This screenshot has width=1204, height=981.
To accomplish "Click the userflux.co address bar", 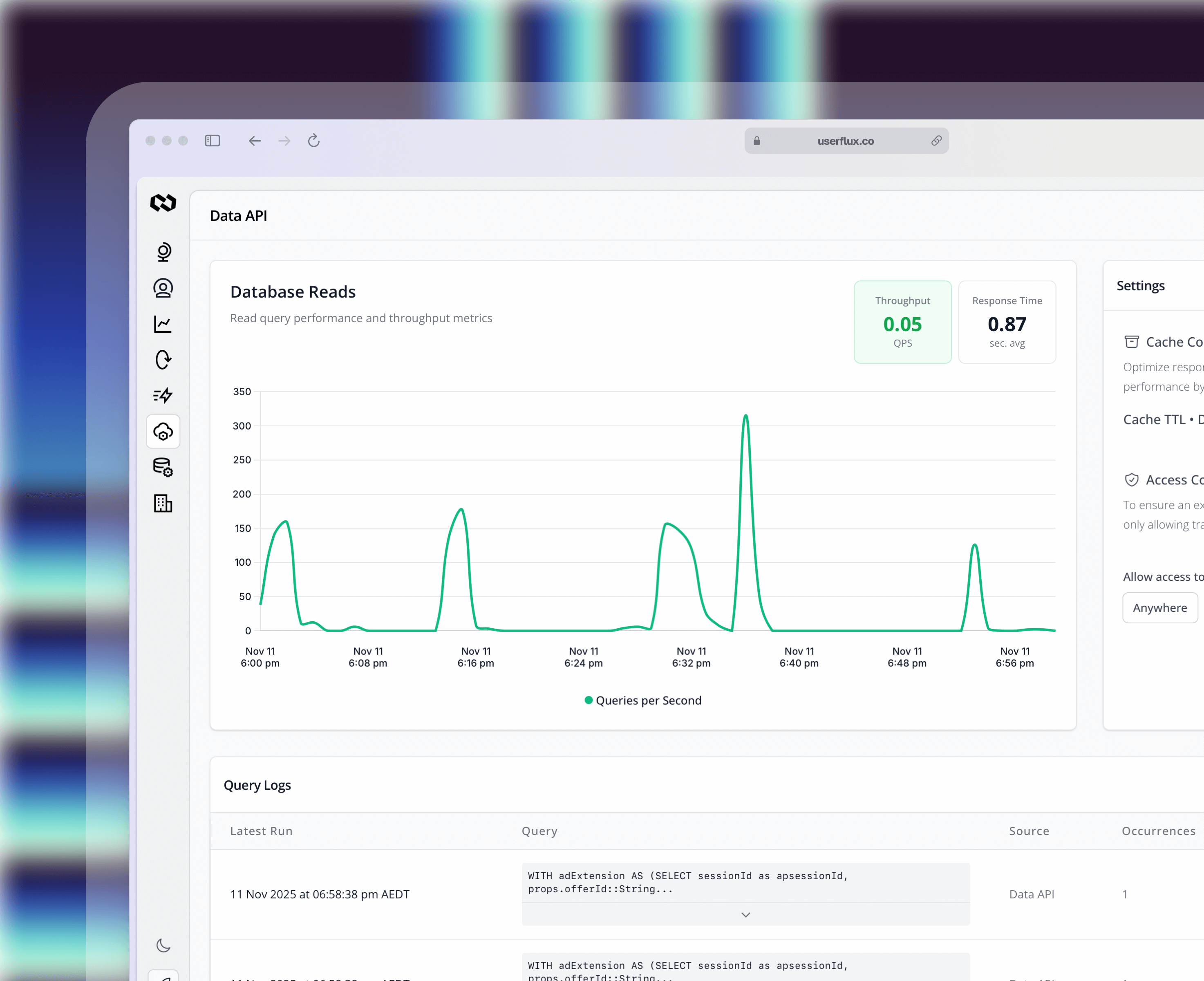I will tap(845, 141).
